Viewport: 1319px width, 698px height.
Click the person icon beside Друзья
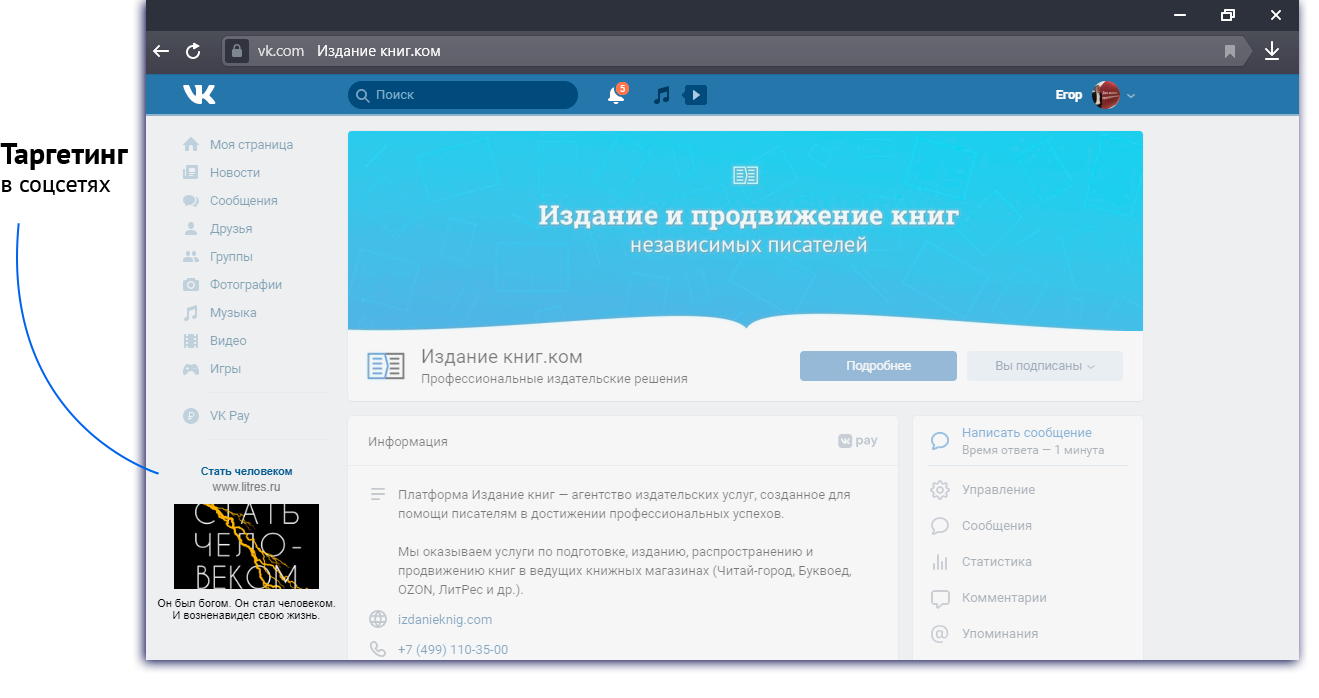191,229
